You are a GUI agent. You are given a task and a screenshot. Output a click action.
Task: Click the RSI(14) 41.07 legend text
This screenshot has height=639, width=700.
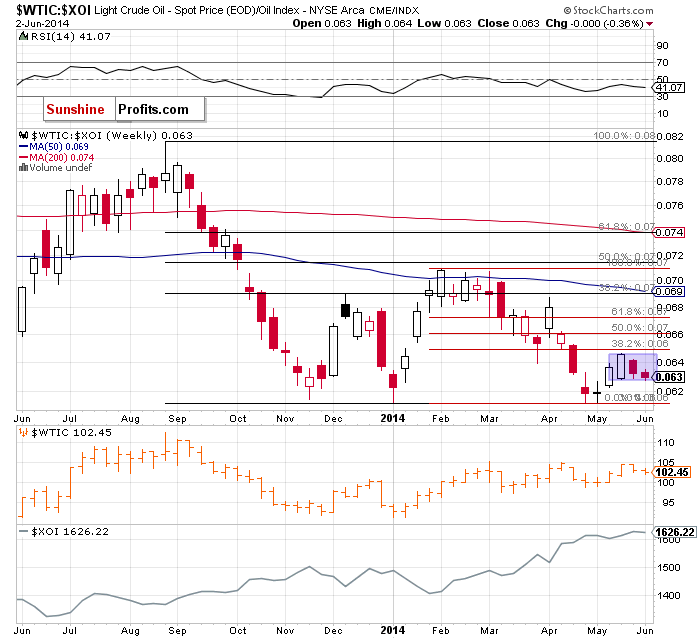coord(71,36)
